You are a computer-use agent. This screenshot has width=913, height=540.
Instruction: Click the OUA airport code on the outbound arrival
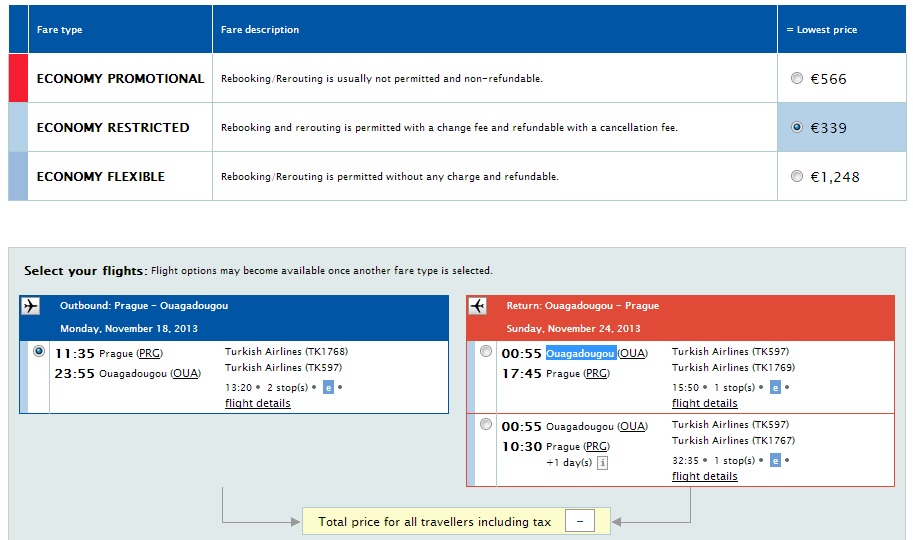point(186,373)
